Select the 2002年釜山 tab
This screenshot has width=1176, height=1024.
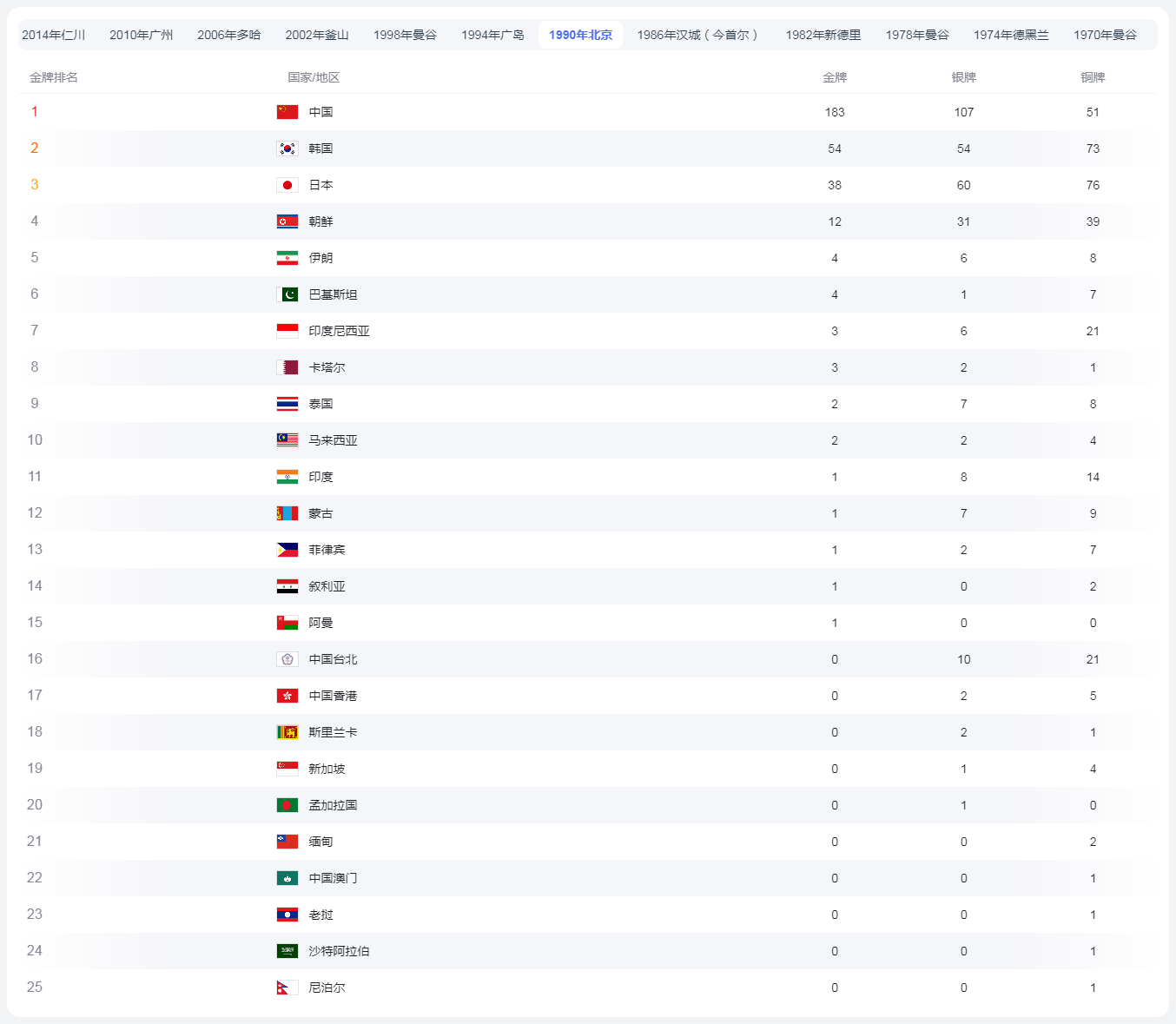coord(317,35)
